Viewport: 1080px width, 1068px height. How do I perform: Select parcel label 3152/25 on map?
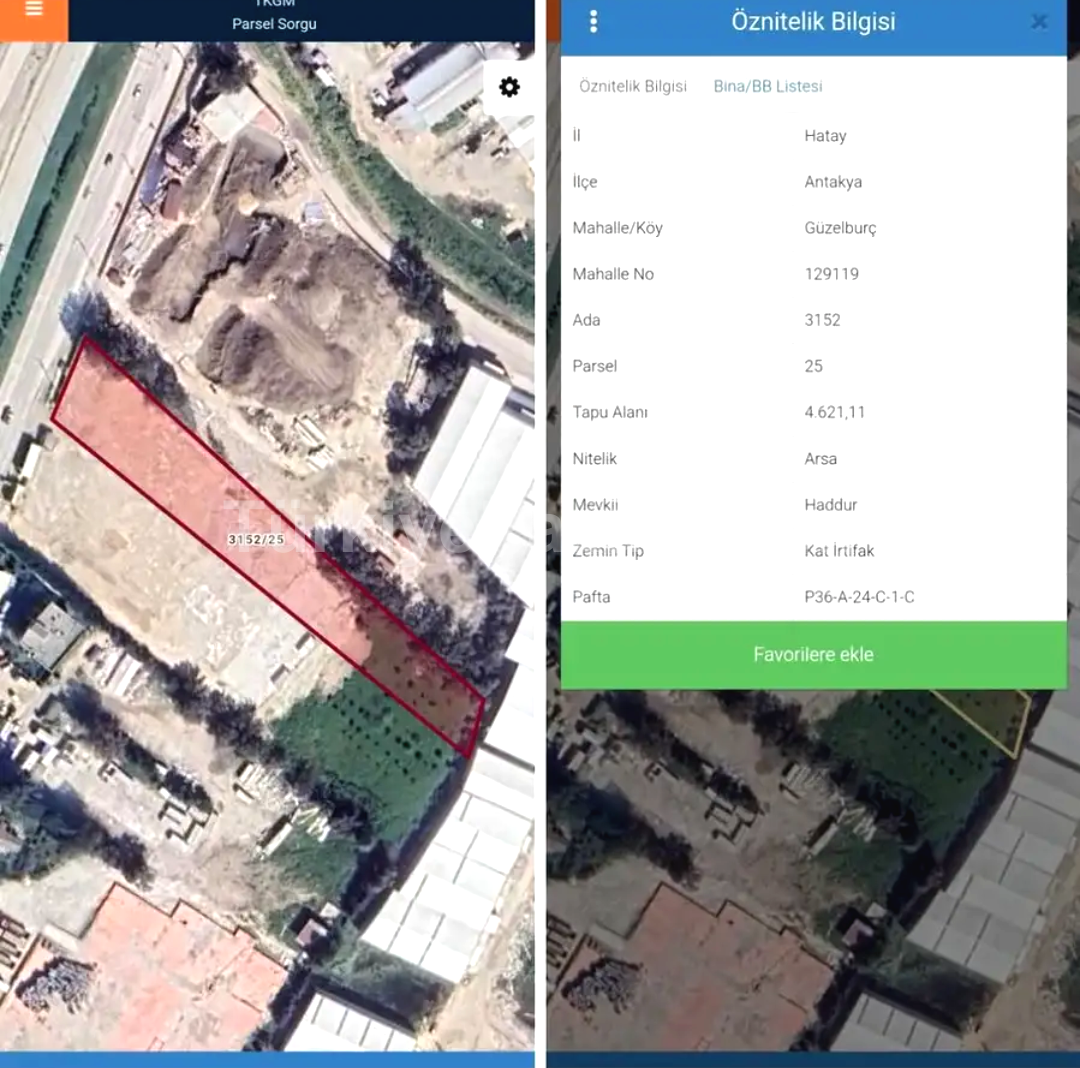256,539
